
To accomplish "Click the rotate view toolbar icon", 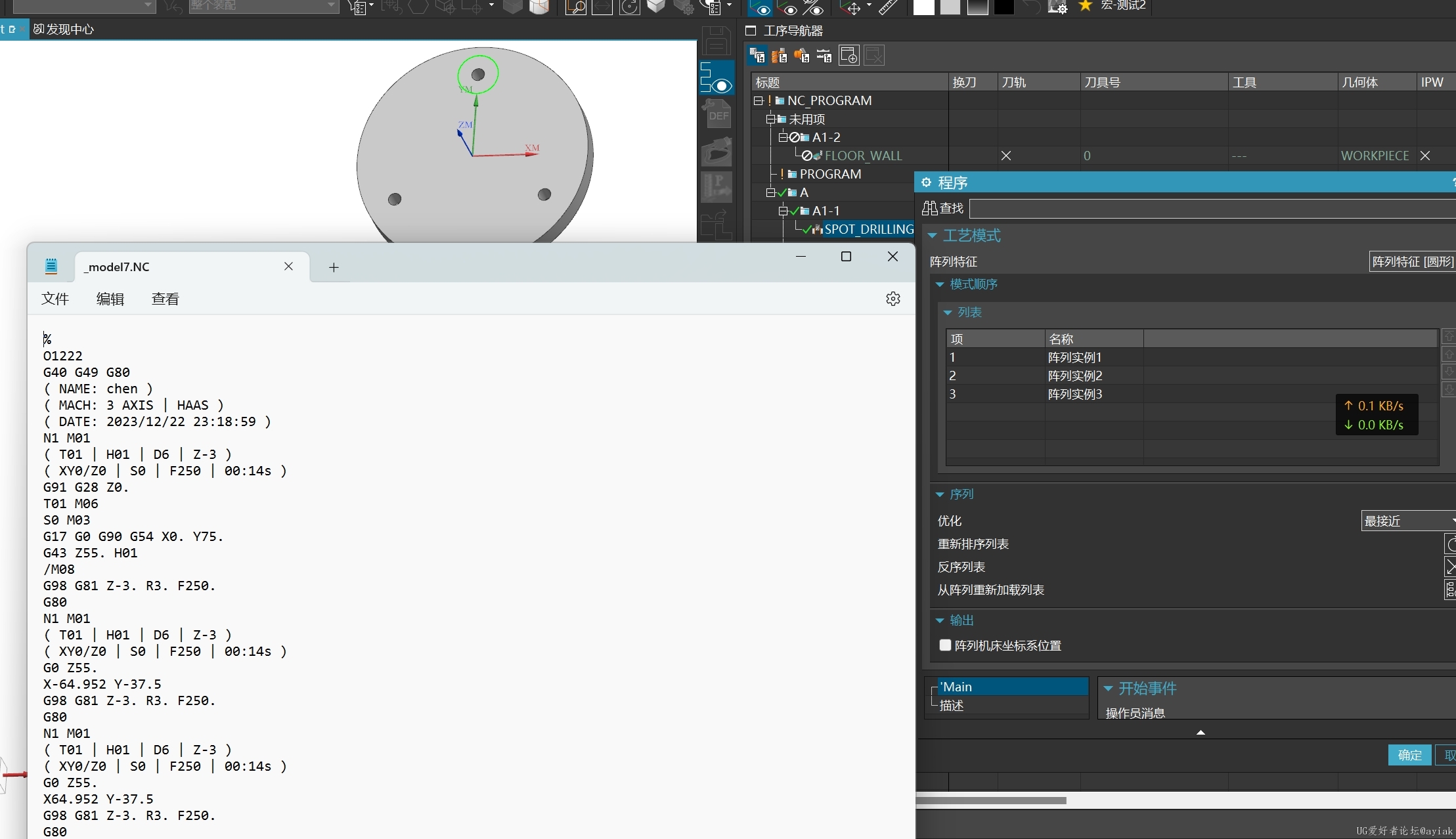I will (630, 7).
